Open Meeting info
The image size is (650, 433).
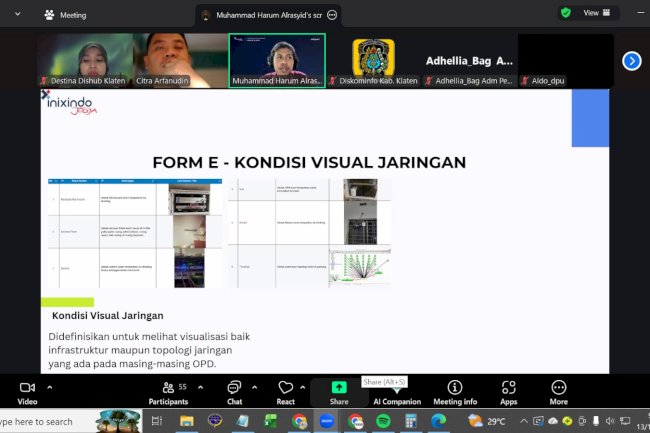coord(455,393)
